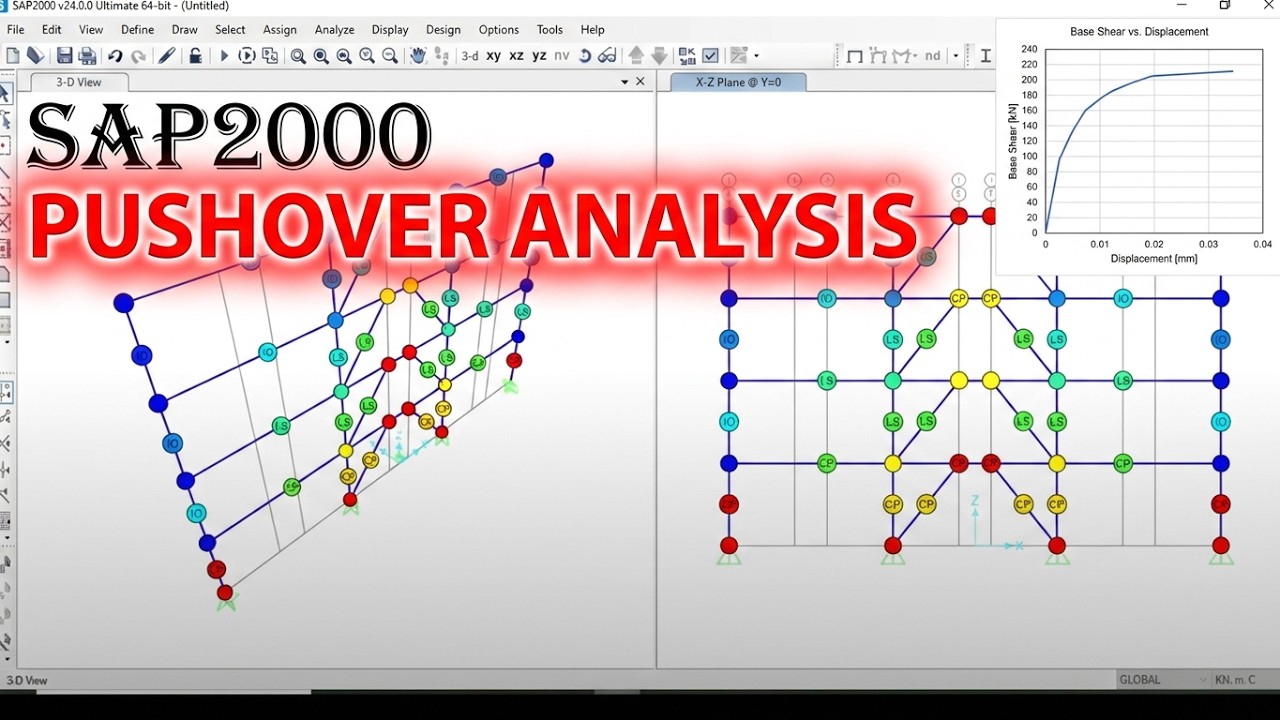Select the 3-D View tab
Viewport: 1280px width, 720px height.
[x=79, y=82]
